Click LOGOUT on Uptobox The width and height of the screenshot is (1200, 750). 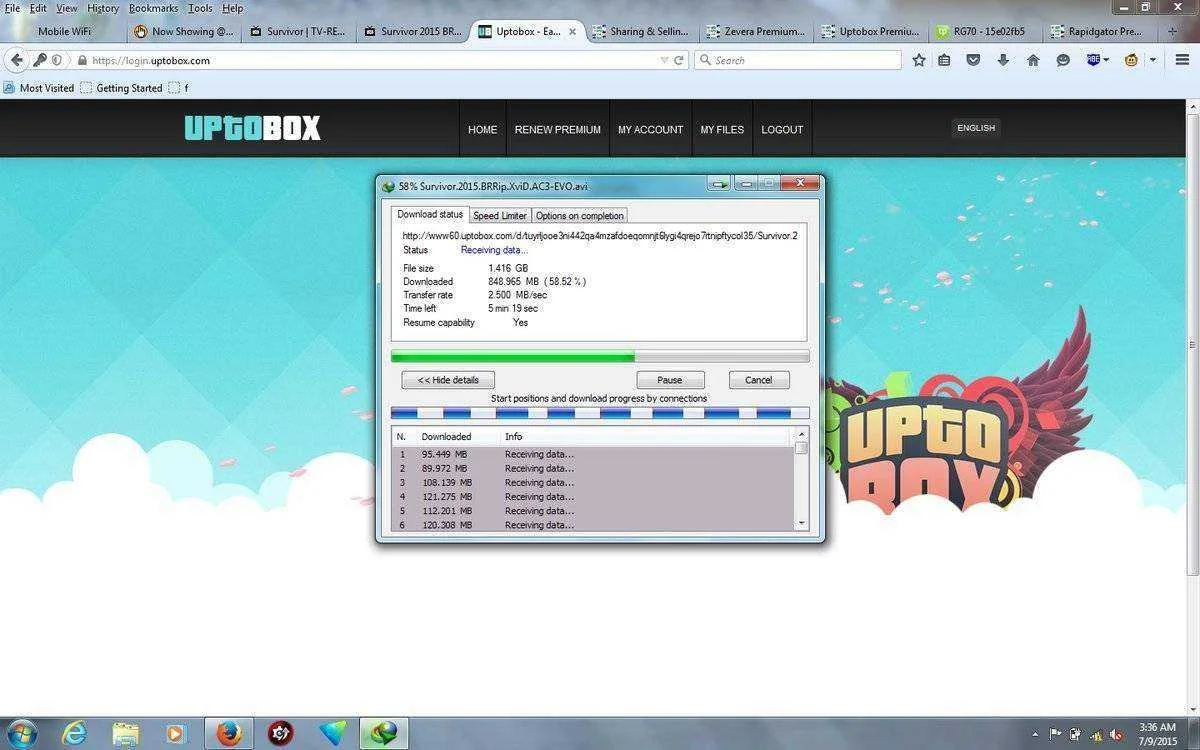coord(782,129)
